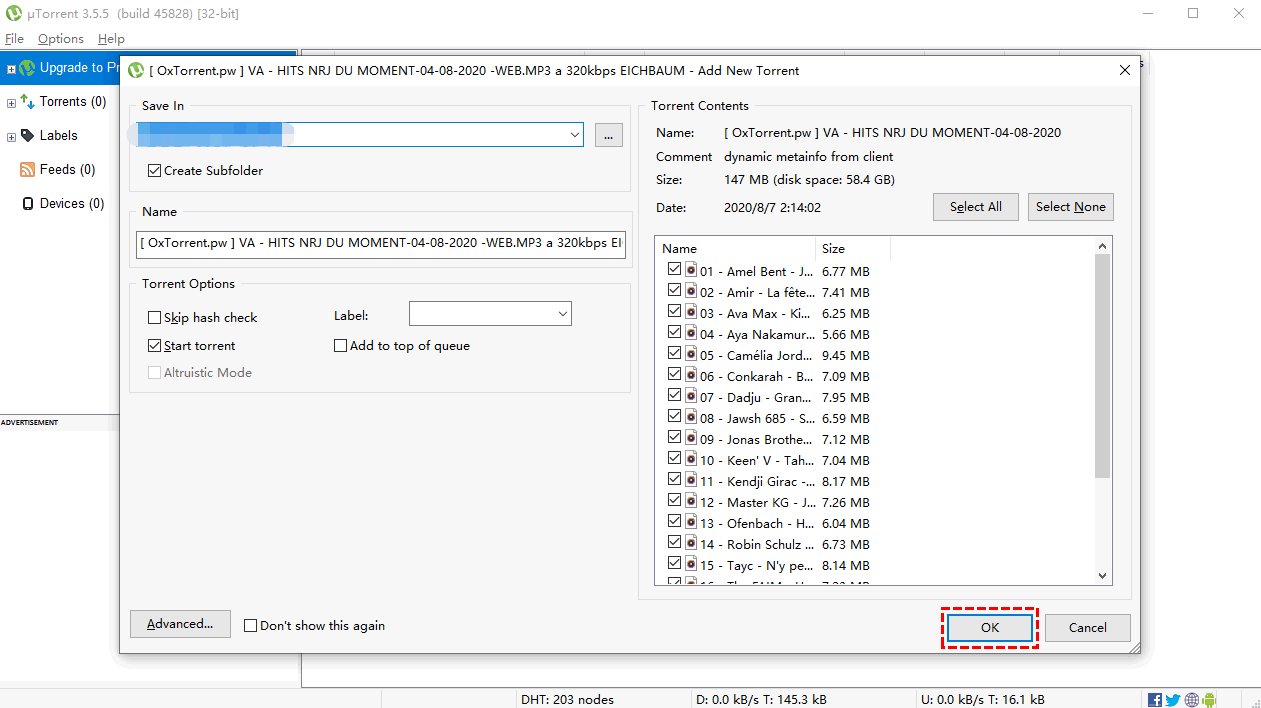Uncheck Create Subfolder option
The height and width of the screenshot is (708, 1261).
pyautogui.click(x=154, y=171)
